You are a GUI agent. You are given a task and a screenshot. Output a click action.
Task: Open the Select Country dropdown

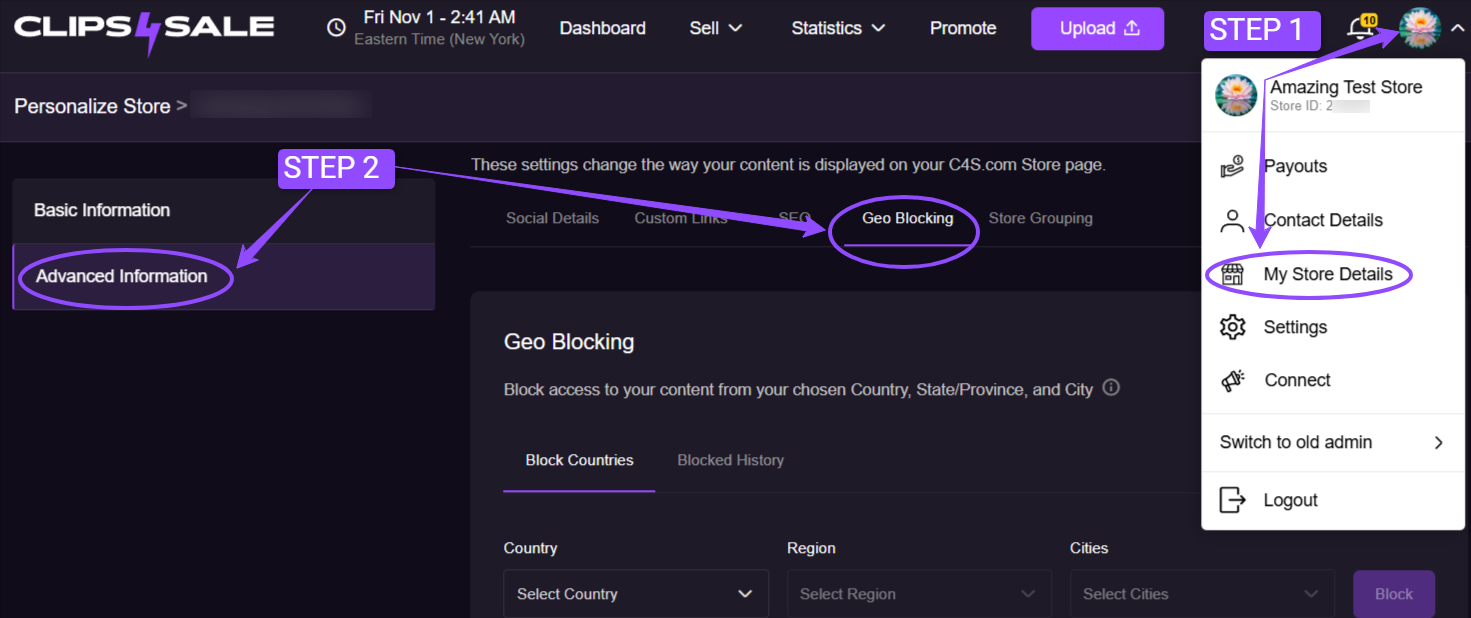(636, 594)
